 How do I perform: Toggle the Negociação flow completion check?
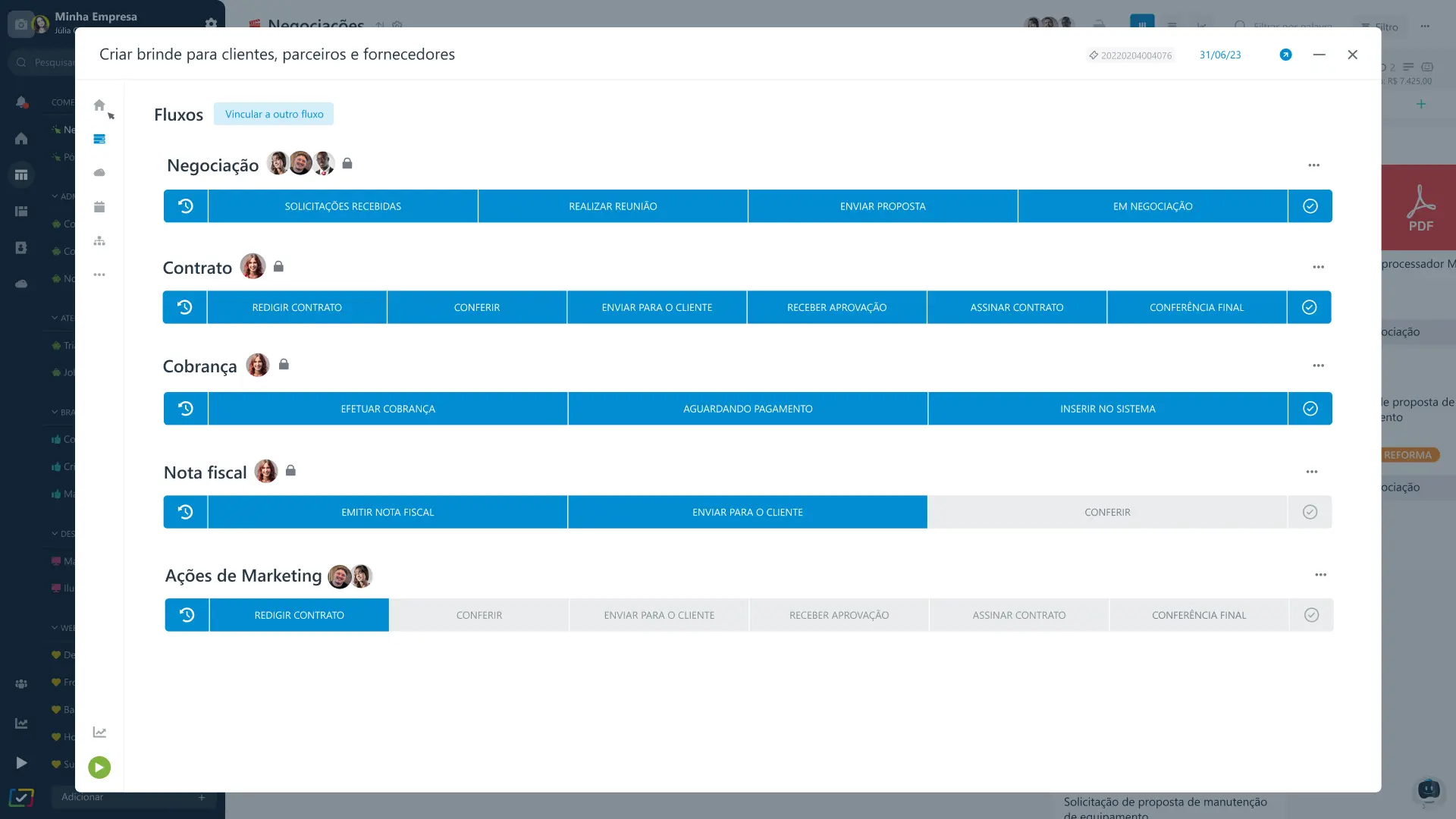tap(1310, 206)
